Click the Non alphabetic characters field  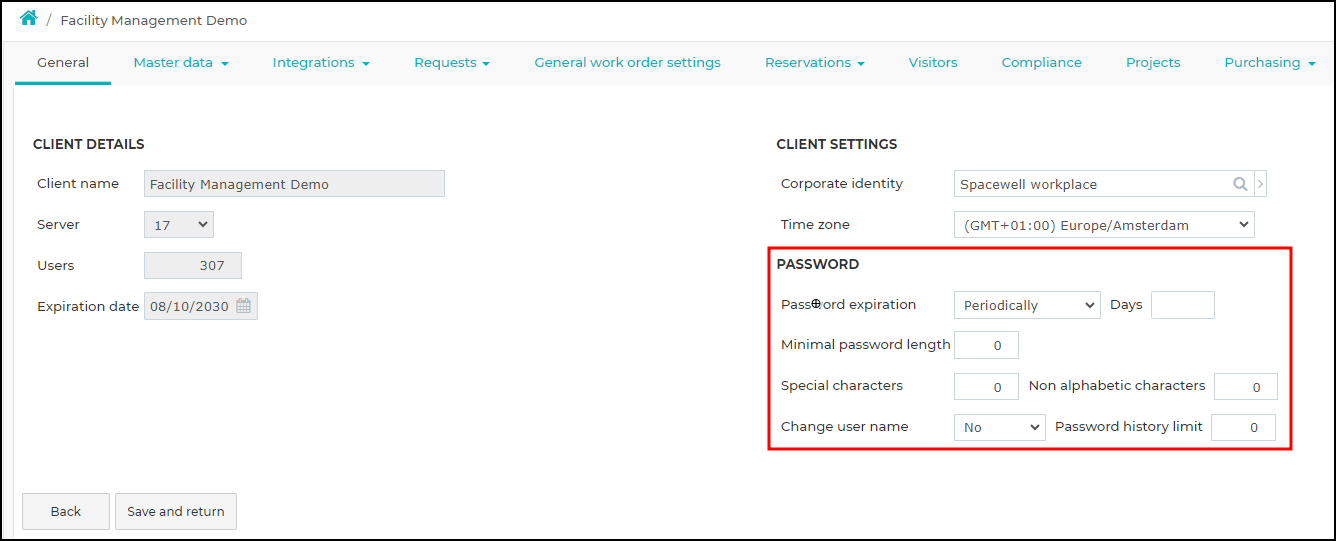click(1245, 386)
